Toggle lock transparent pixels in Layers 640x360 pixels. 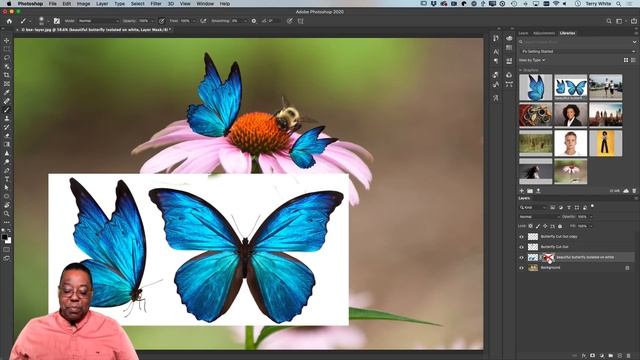tap(531, 226)
